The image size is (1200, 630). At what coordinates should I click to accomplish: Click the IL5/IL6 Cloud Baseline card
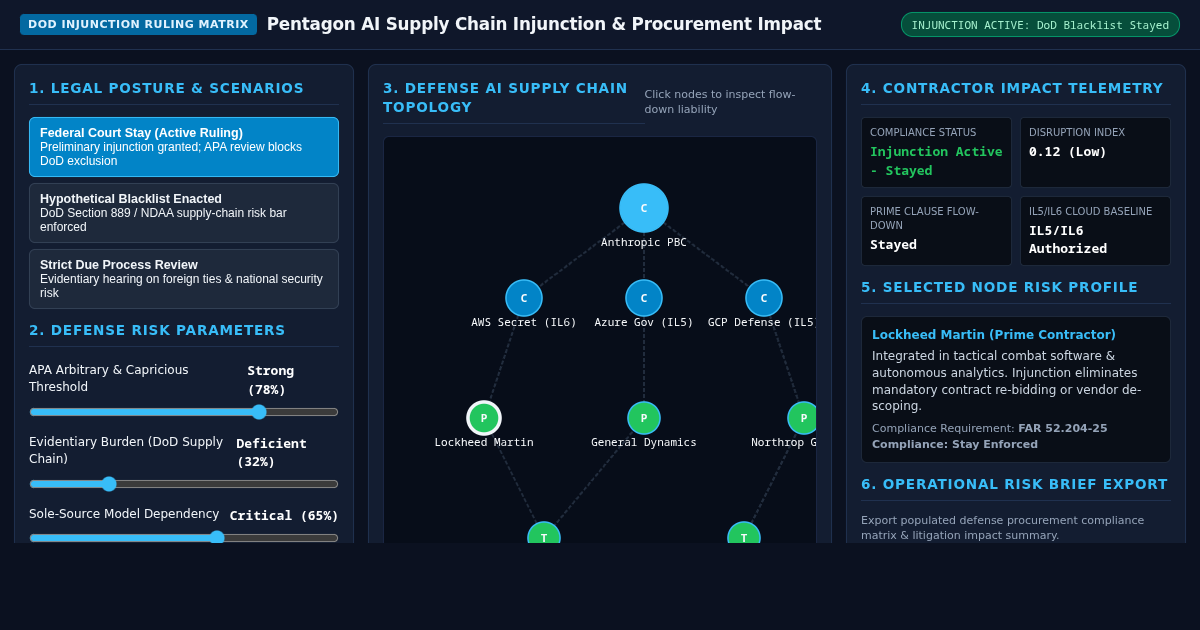tap(1095, 231)
